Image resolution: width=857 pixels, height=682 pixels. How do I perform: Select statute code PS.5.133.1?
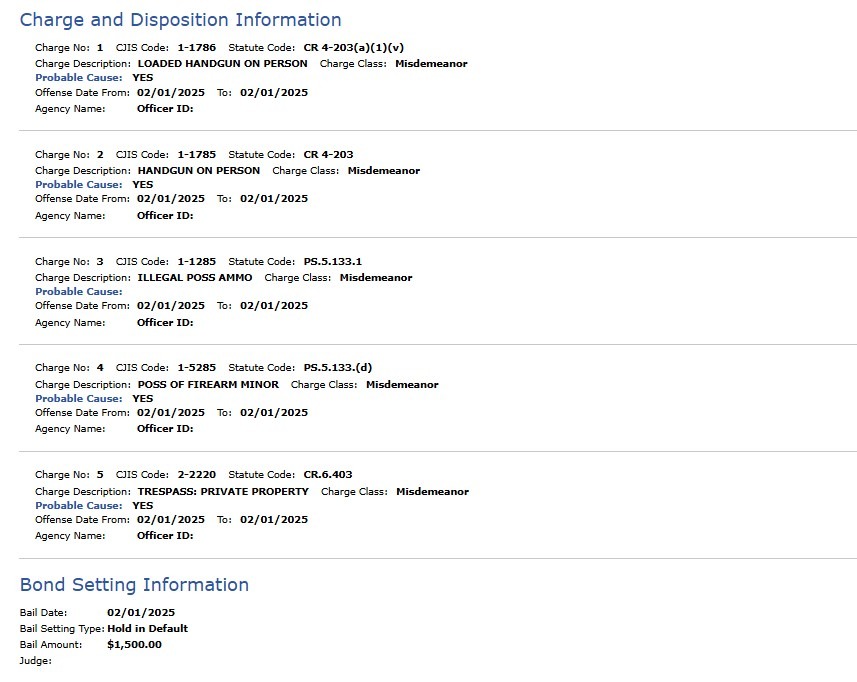(x=333, y=262)
